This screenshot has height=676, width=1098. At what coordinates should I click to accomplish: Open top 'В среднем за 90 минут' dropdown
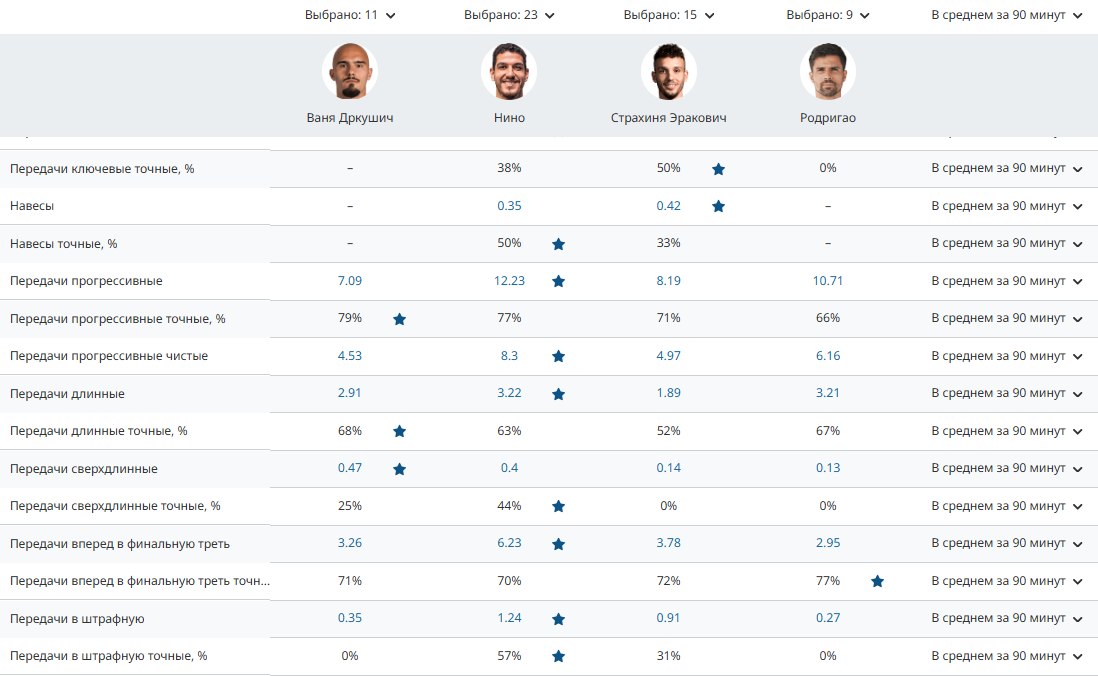[x=1007, y=15]
